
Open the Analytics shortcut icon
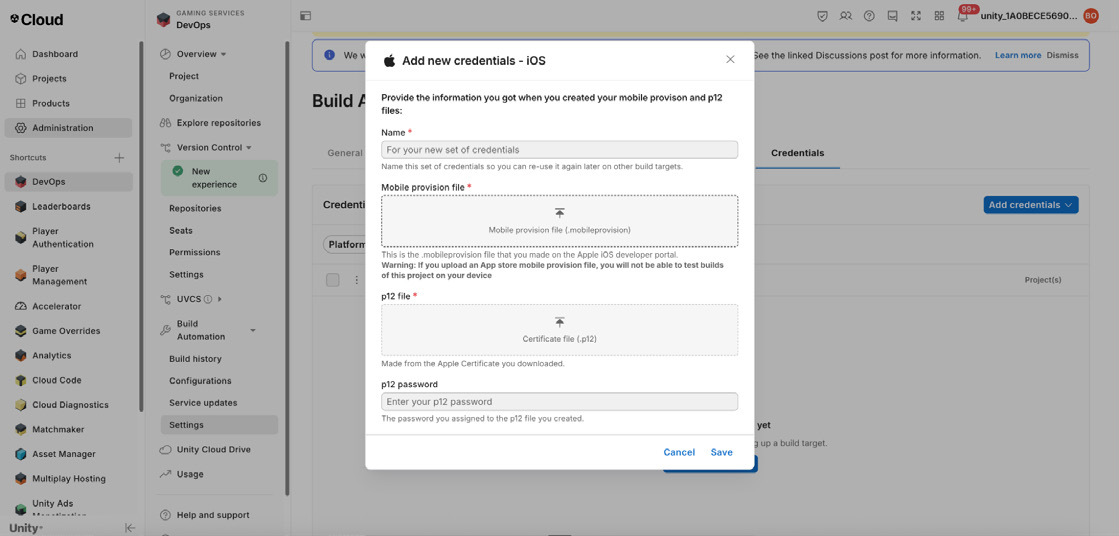[x=21, y=355]
